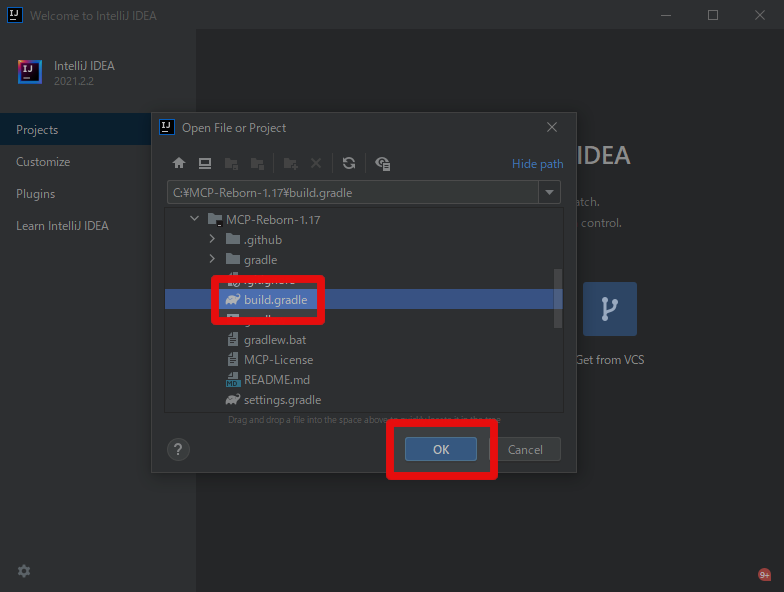Screen dimensions: 784x592
Task: Go to home directory in file dialog
Action: (x=179, y=163)
